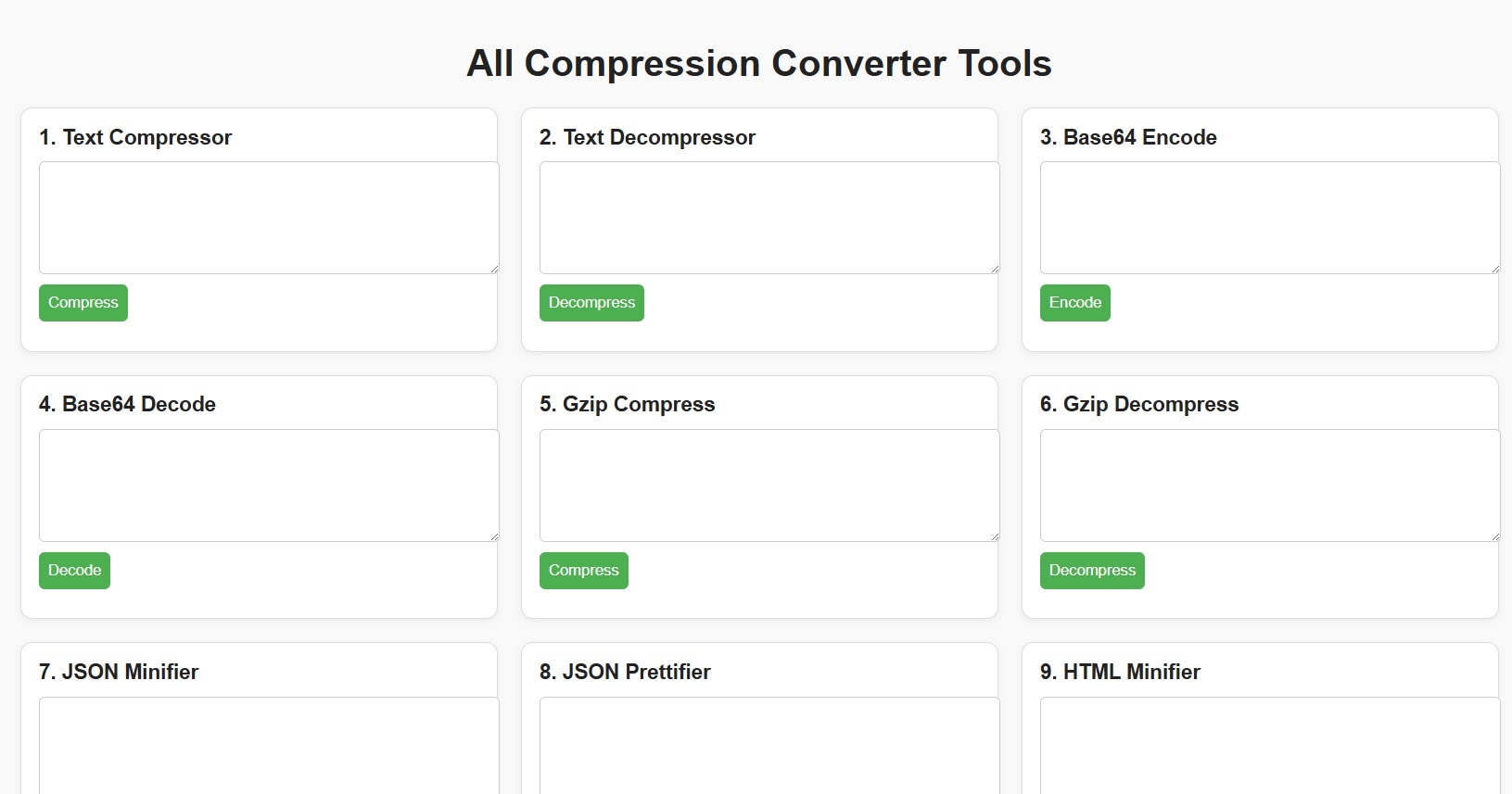This screenshot has width=1512, height=794.
Task: Click the Gzip Compress textarea resize grip
Action: point(995,536)
